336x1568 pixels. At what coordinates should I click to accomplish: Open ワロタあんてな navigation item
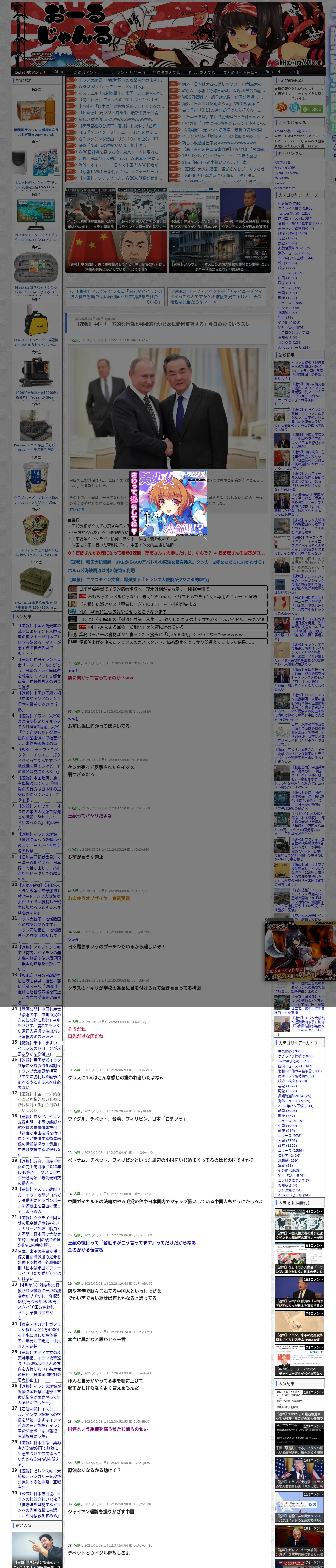(166, 72)
